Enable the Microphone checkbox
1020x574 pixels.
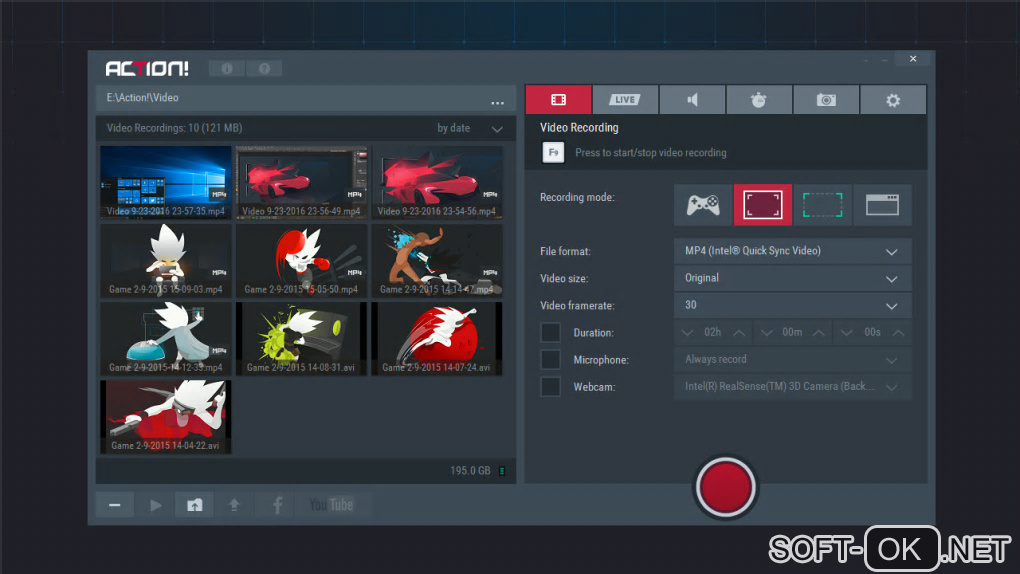click(550, 359)
